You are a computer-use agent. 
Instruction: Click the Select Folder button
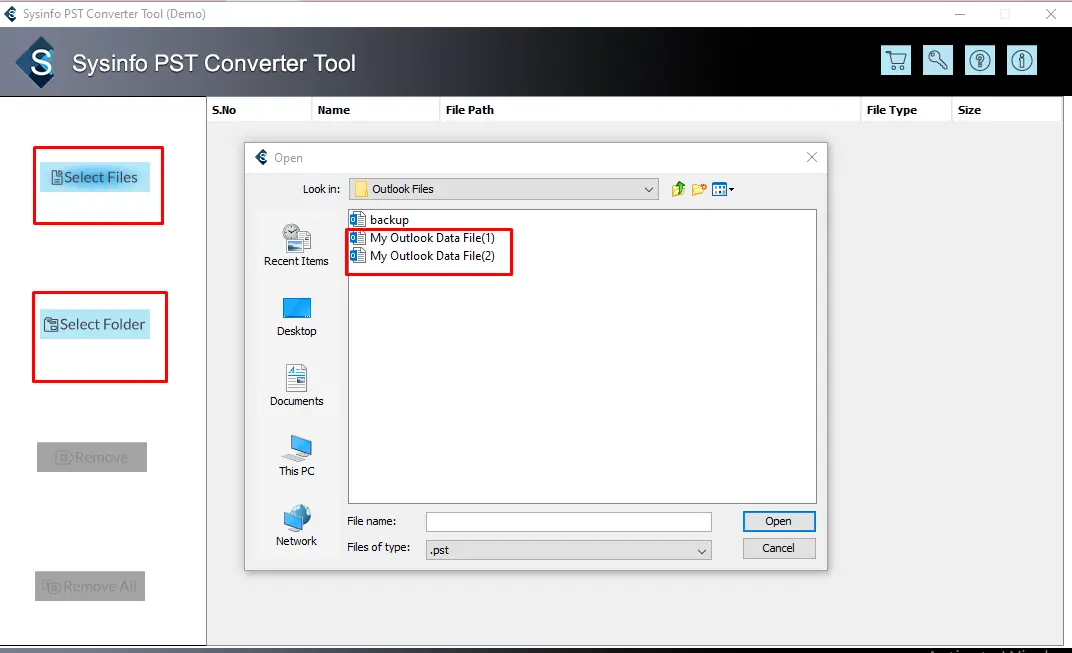[95, 324]
